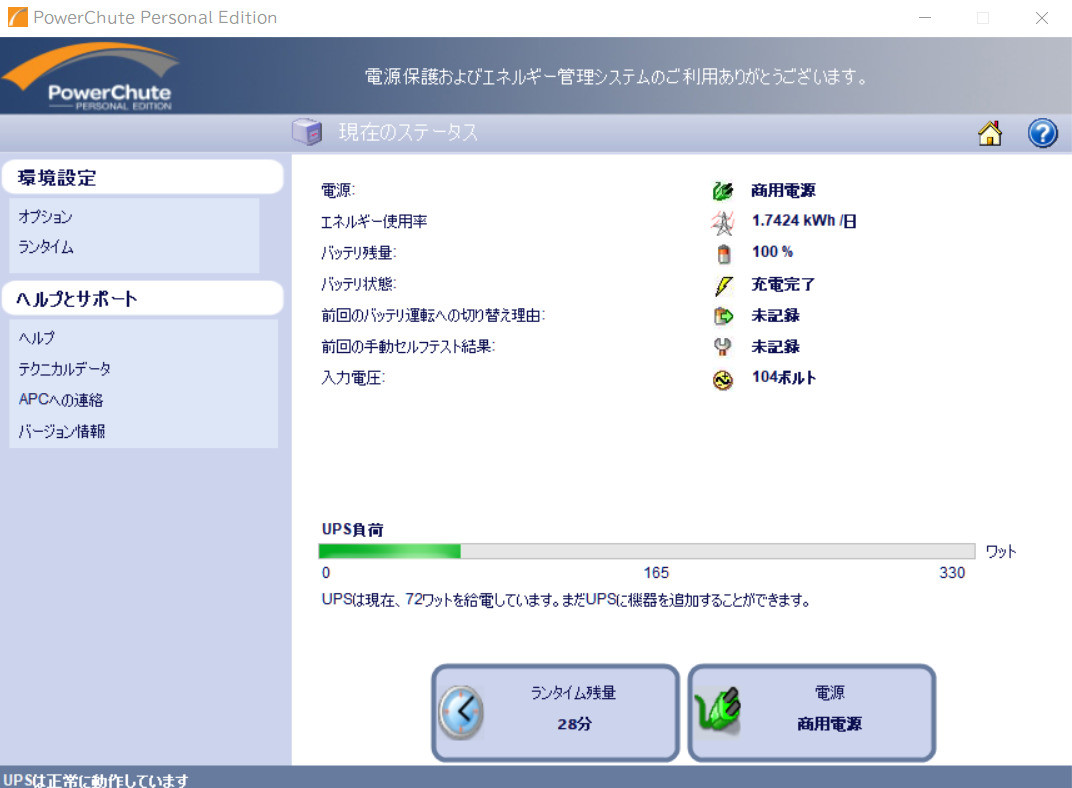Click the ヘルプとサポート section header
Screen dimensions: 1072x788
(x=142, y=299)
